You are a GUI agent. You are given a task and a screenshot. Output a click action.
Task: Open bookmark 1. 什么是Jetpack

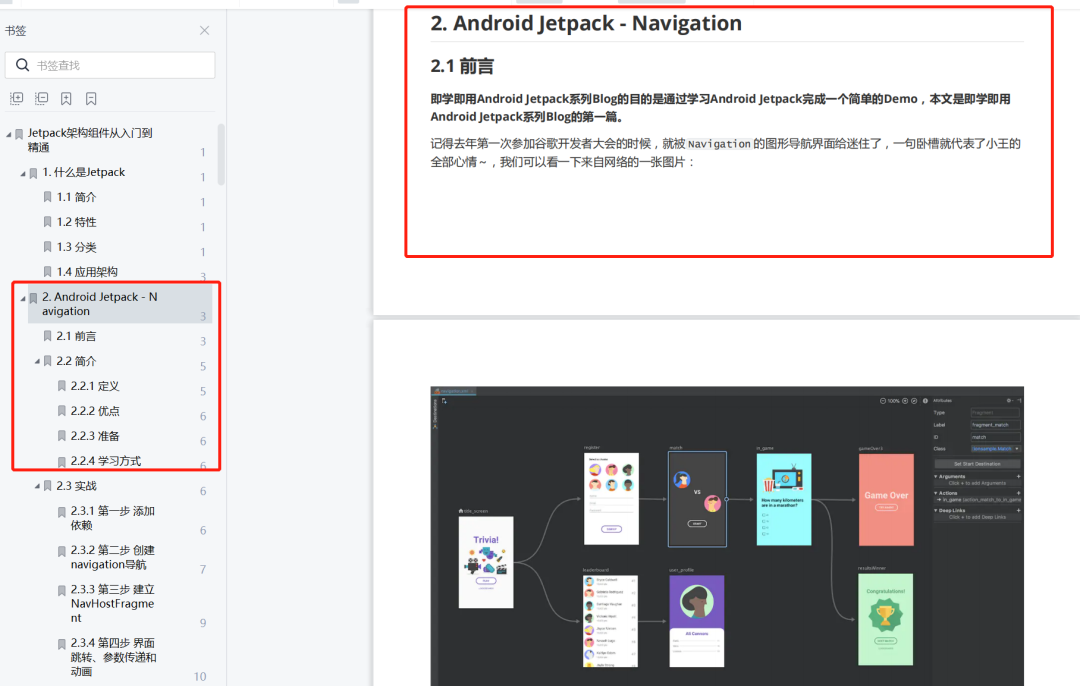83,172
